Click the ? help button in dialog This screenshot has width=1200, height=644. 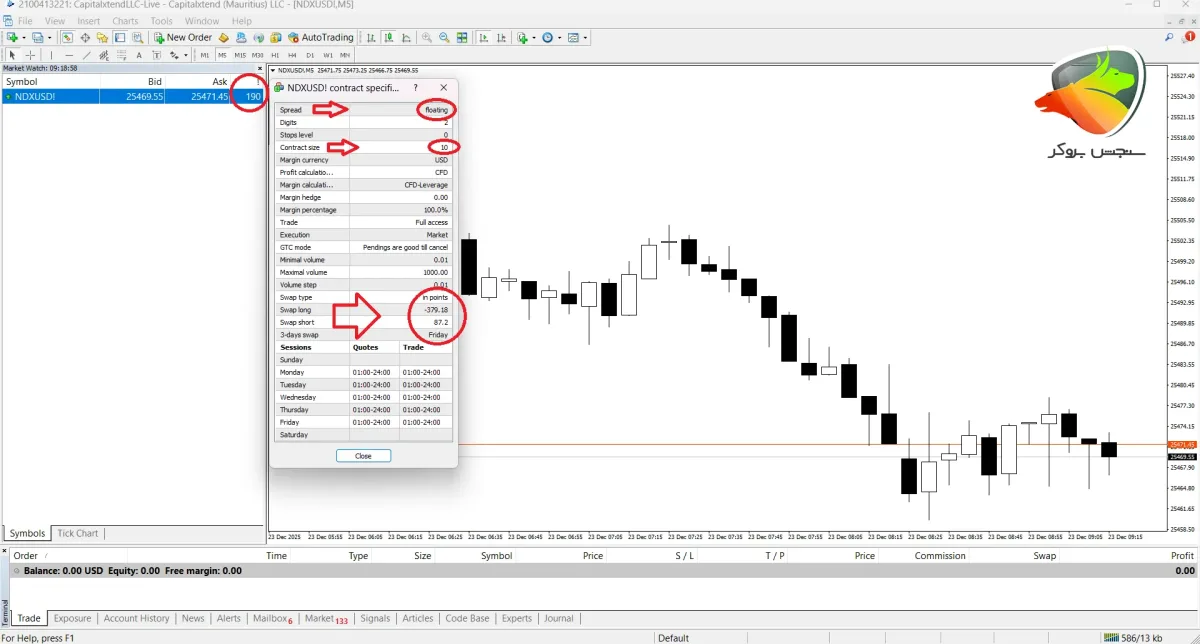(416, 88)
